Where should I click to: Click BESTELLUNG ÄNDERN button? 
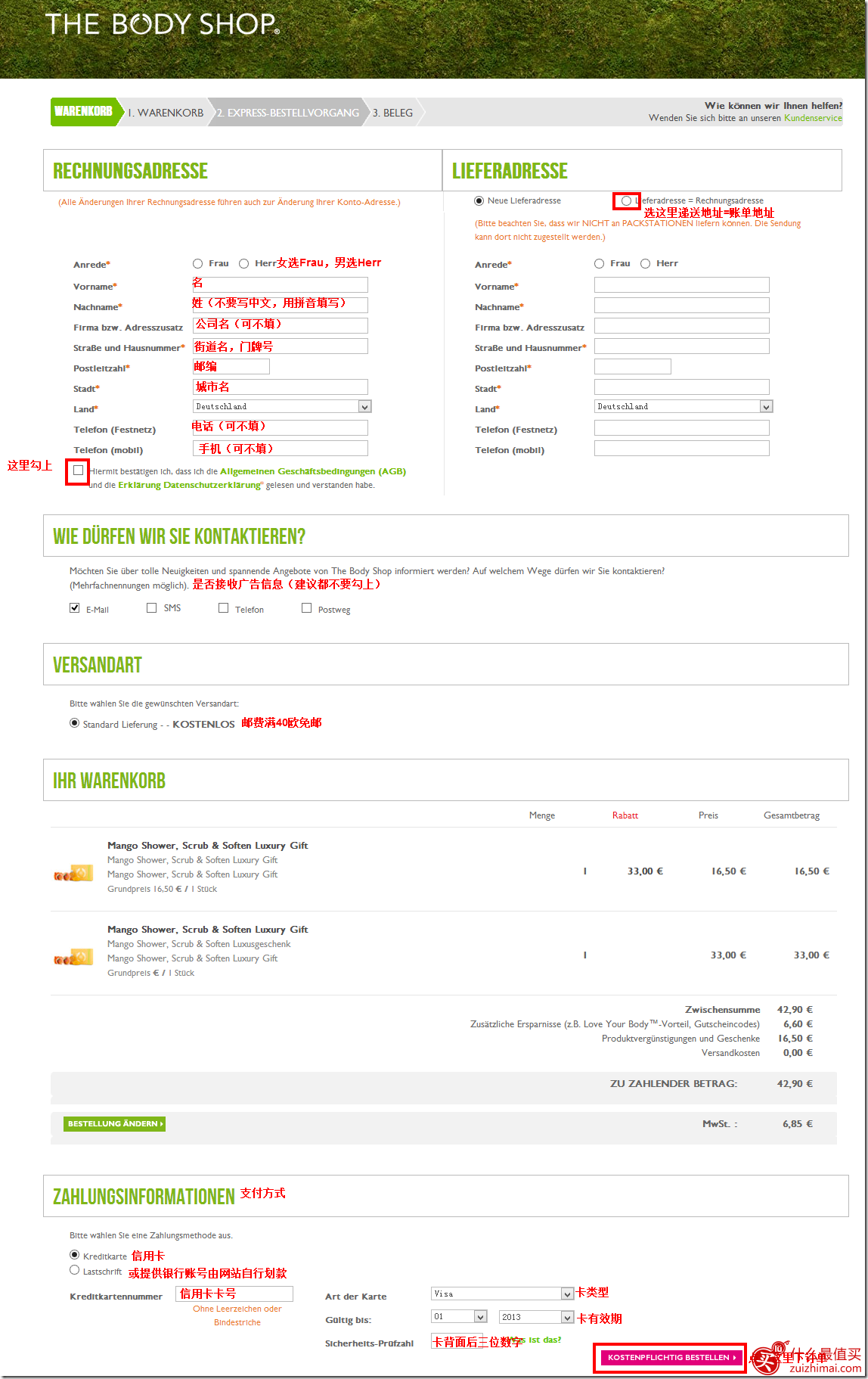click(x=114, y=1124)
